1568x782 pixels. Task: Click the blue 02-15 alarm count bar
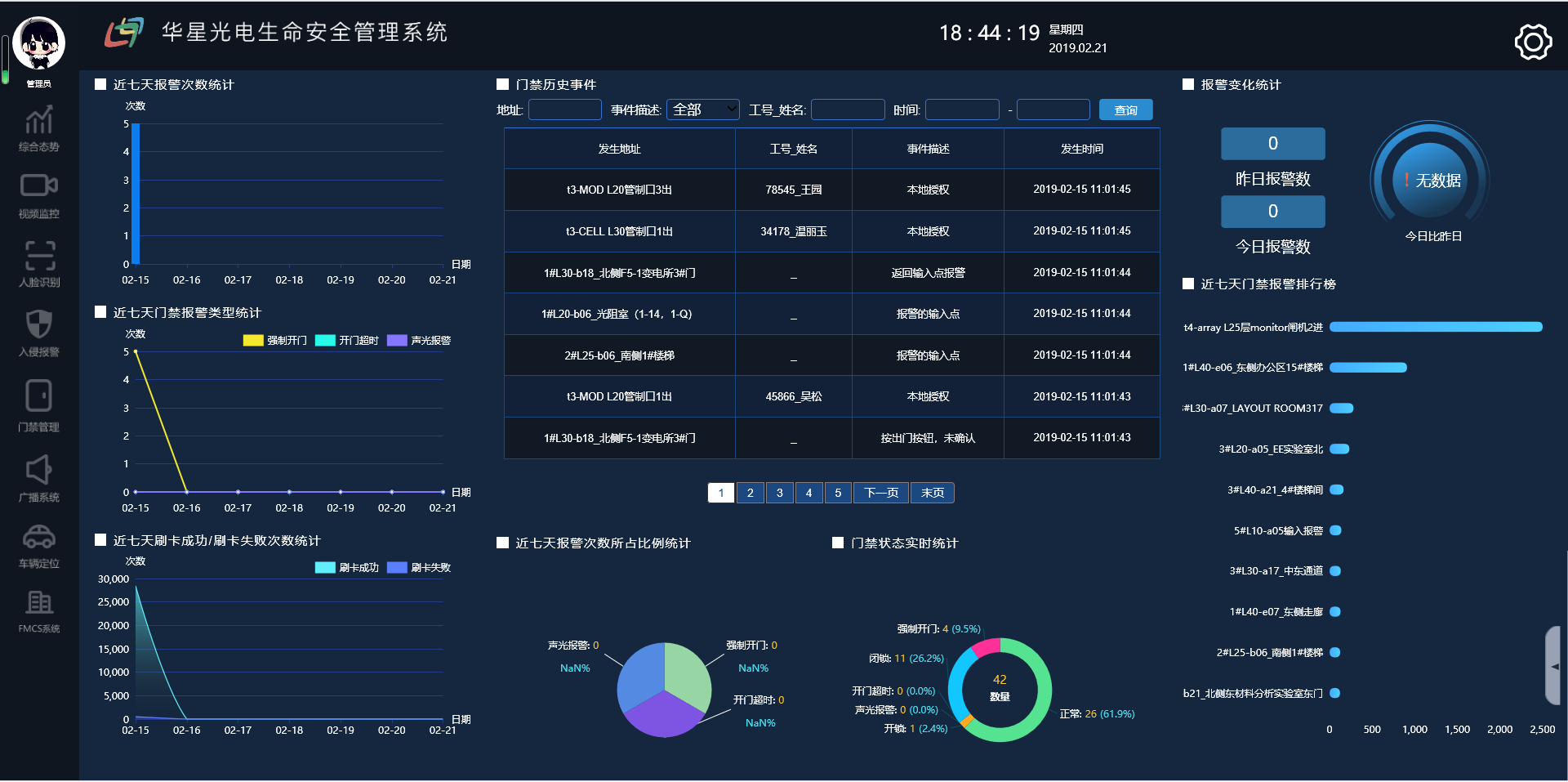(x=136, y=194)
